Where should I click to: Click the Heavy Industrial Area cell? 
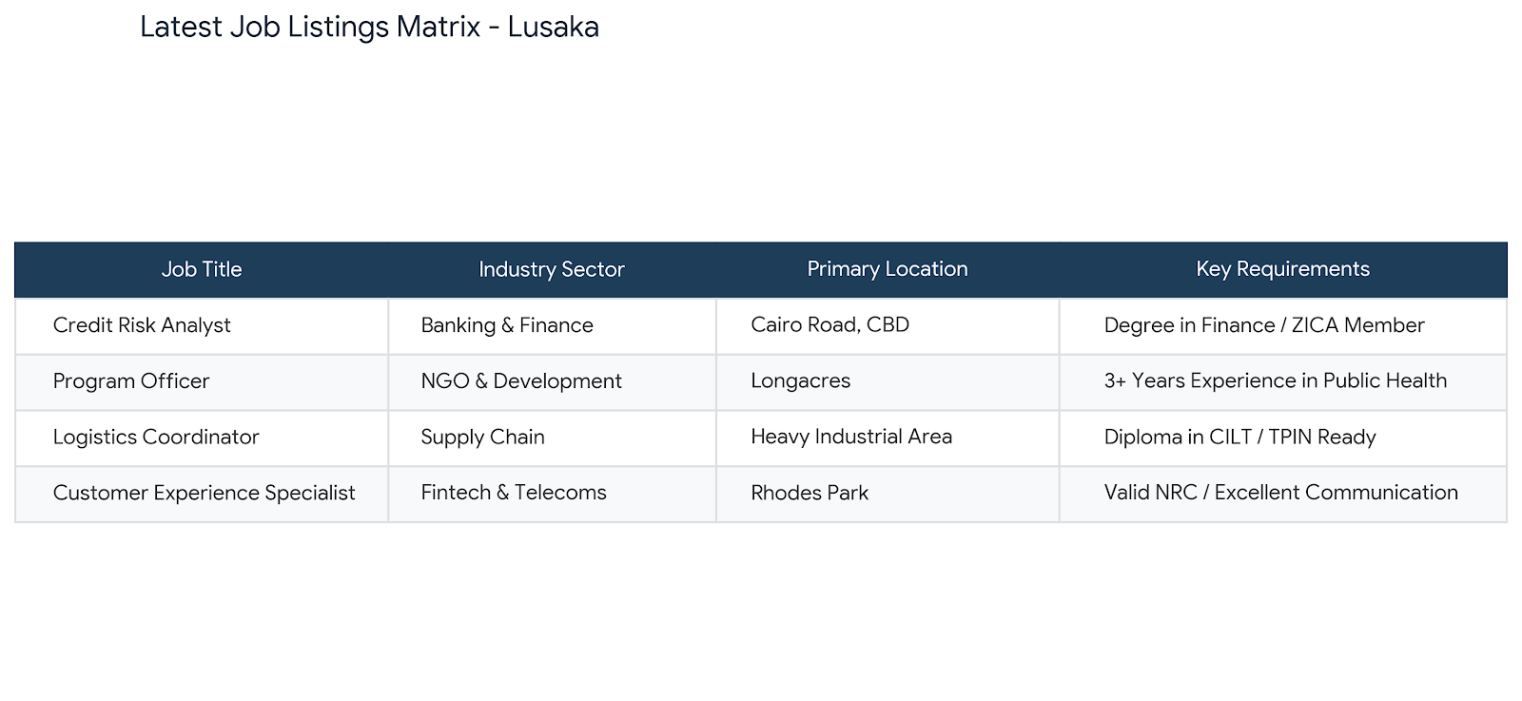click(x=888, y=438)
